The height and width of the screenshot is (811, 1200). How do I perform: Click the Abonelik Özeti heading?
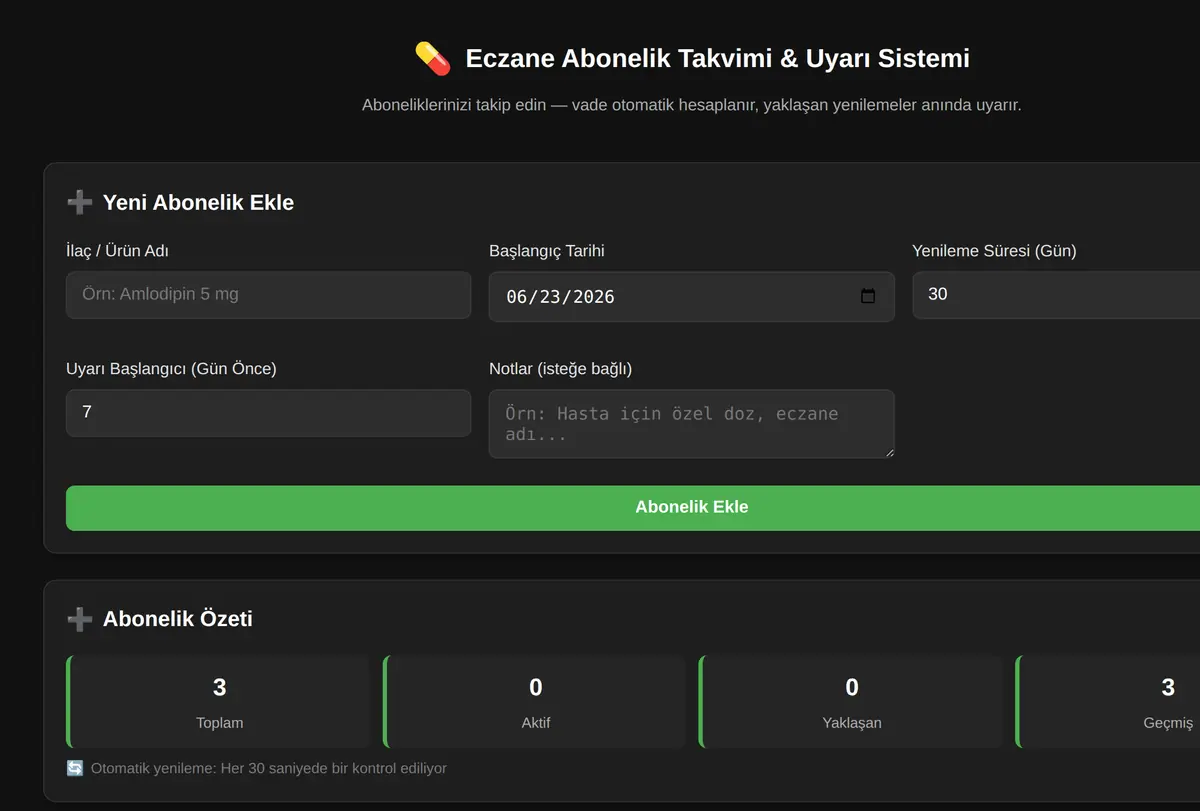click(177, 619)
